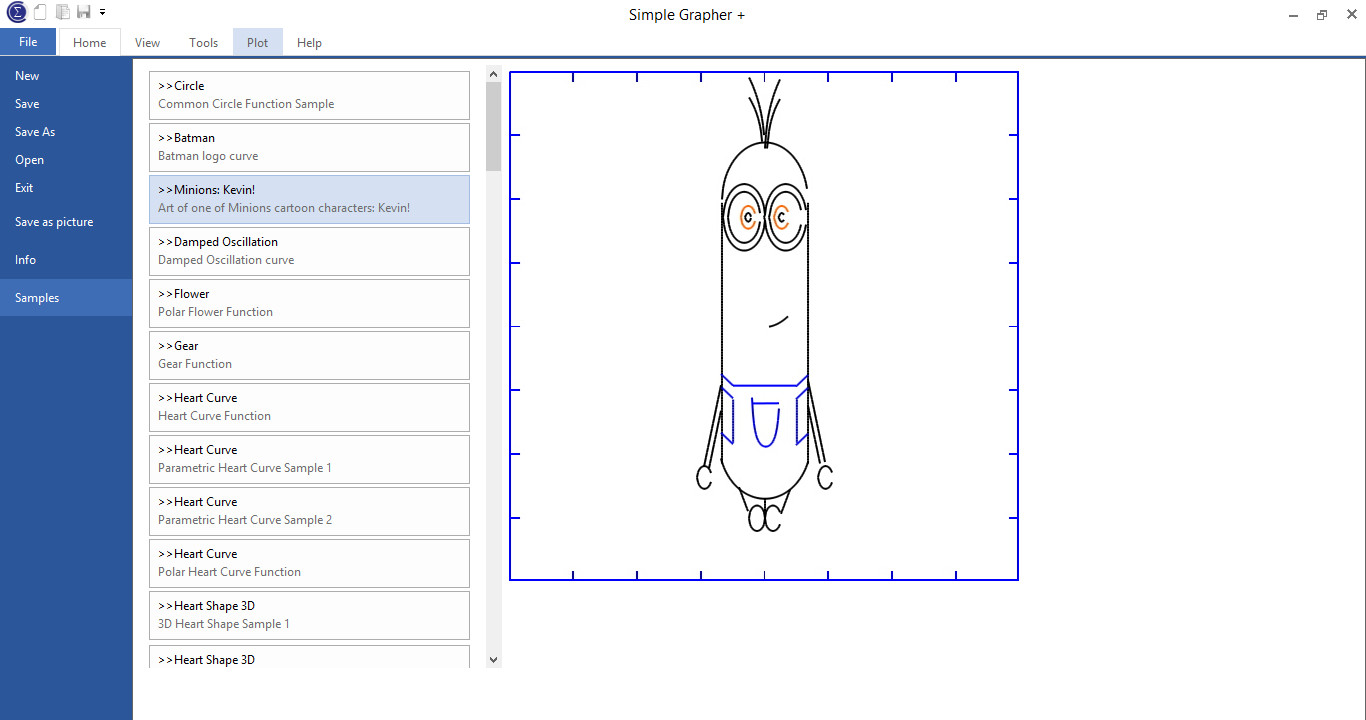Open Parametric Heart Curve Sample 2
This screenshot has height=720, width=1366.
point(309,511)
